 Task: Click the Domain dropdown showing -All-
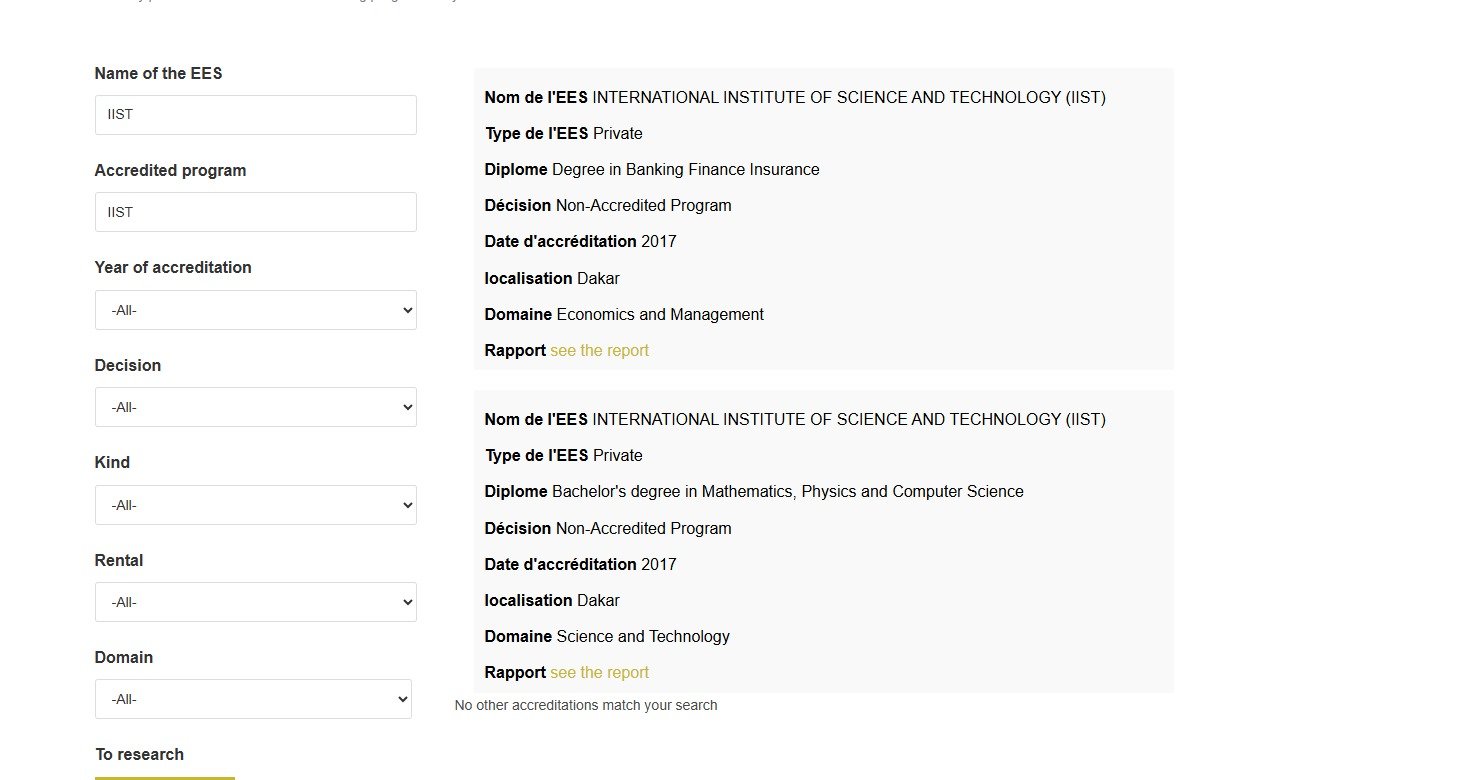pyautogui.click(x=253, y=699)
